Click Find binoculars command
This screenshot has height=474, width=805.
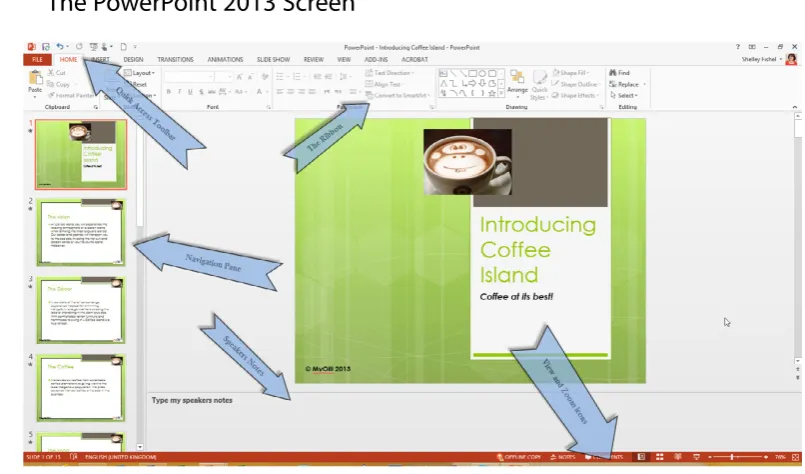(x=619, y=73)
